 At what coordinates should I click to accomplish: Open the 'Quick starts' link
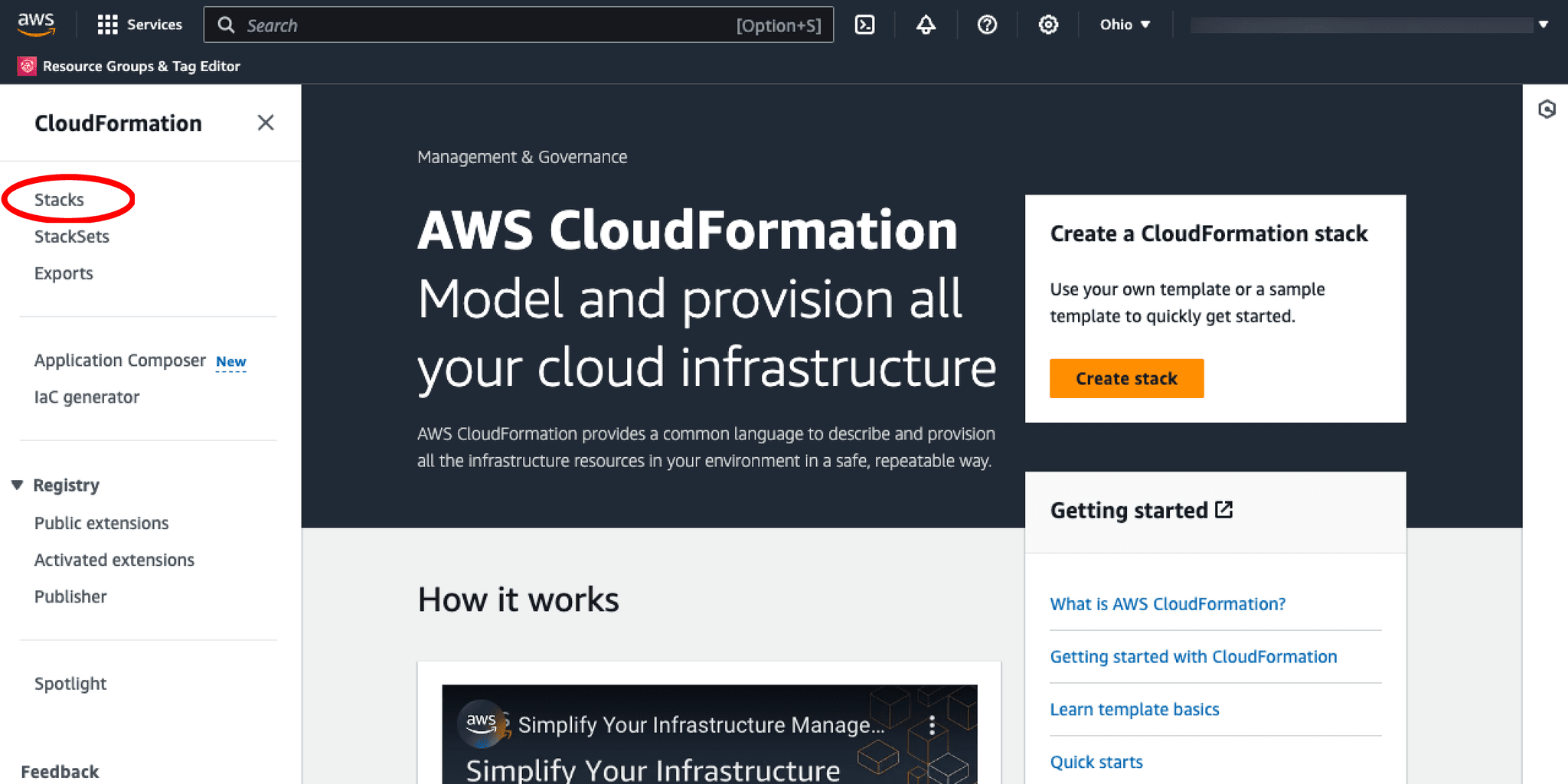[1096, 763]
